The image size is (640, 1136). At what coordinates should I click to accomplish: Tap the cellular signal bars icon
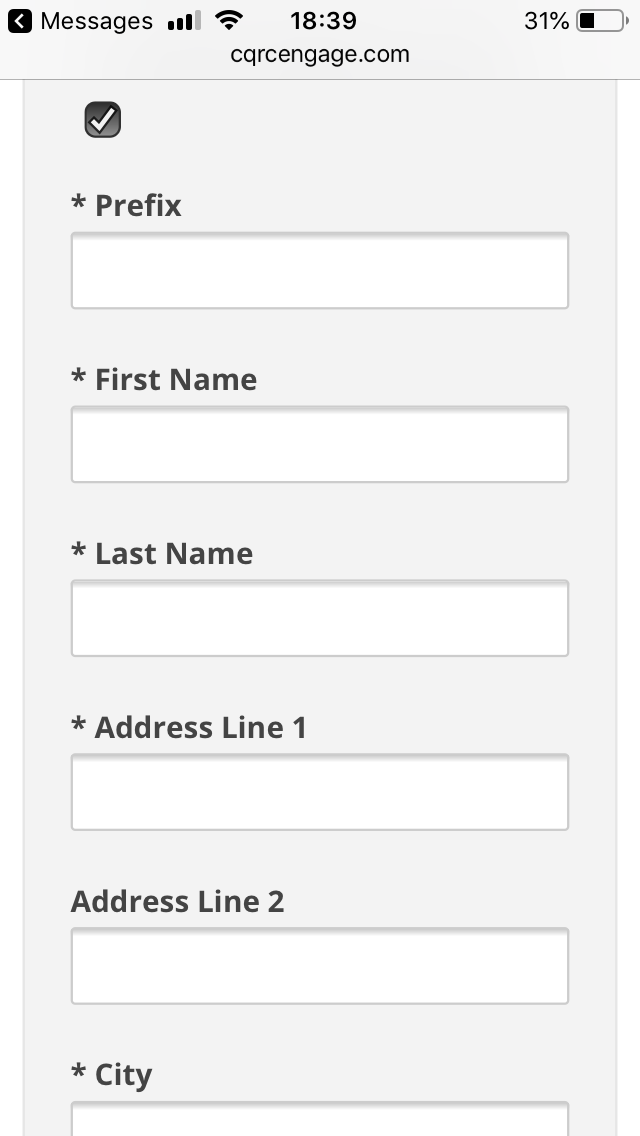coord(184,22)
